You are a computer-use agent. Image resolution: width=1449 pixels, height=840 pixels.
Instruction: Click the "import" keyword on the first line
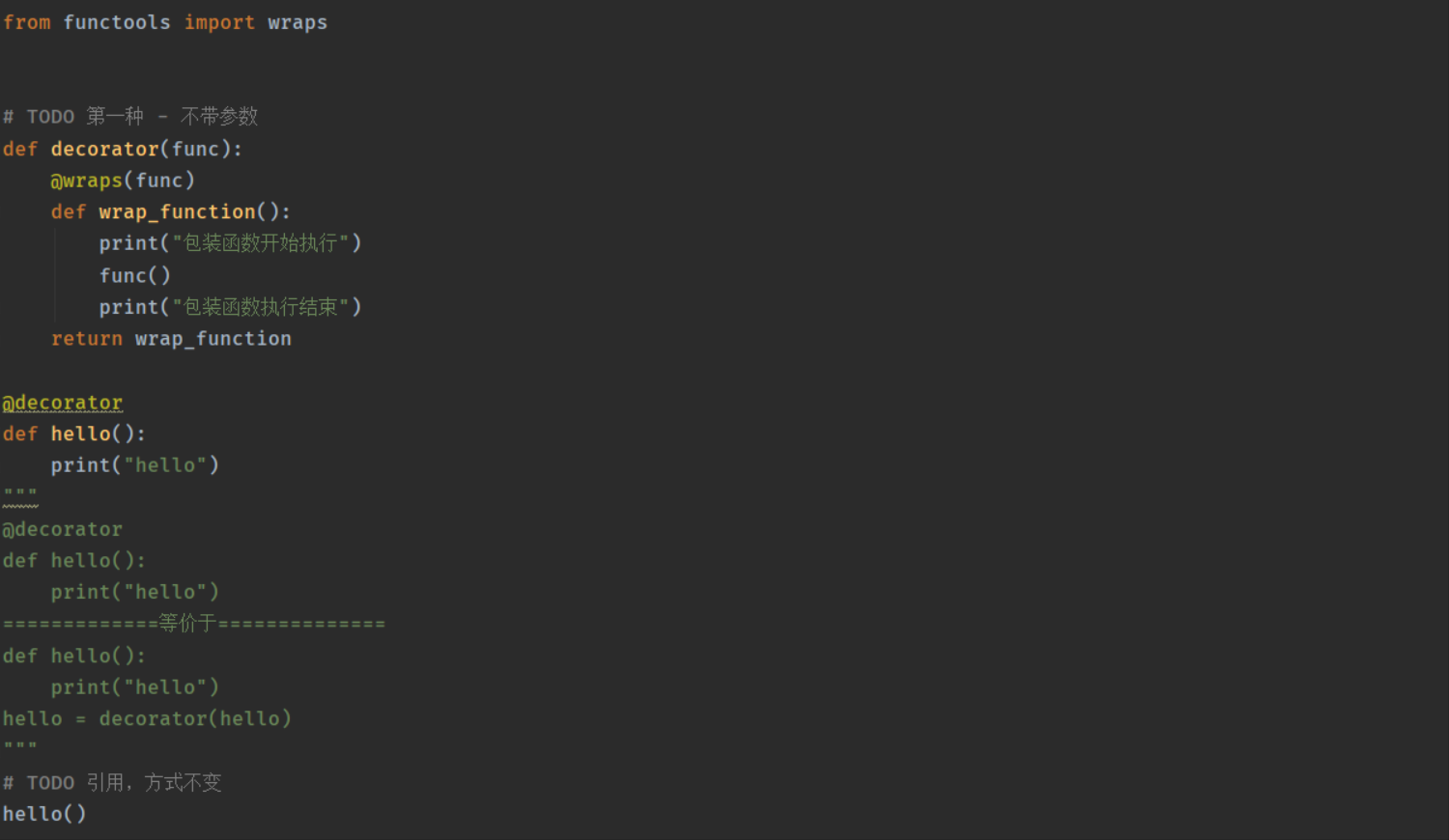click(x=219, y=22)
